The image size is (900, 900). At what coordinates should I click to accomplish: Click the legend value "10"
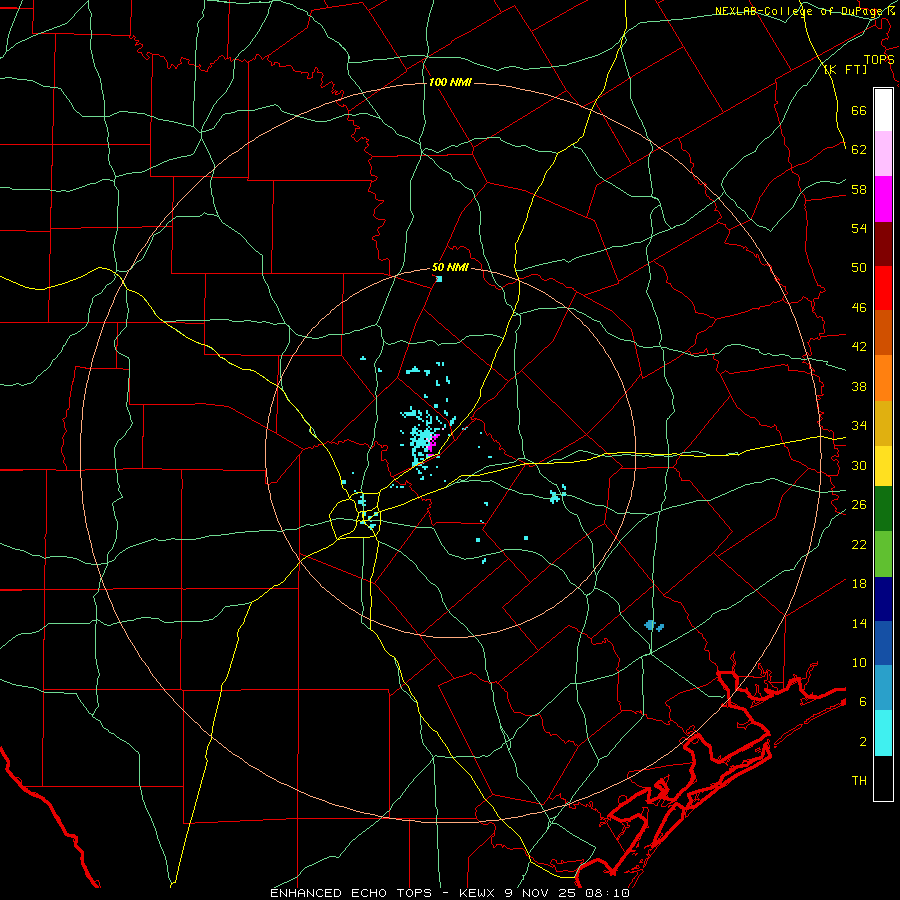click(x=859, y=662)
